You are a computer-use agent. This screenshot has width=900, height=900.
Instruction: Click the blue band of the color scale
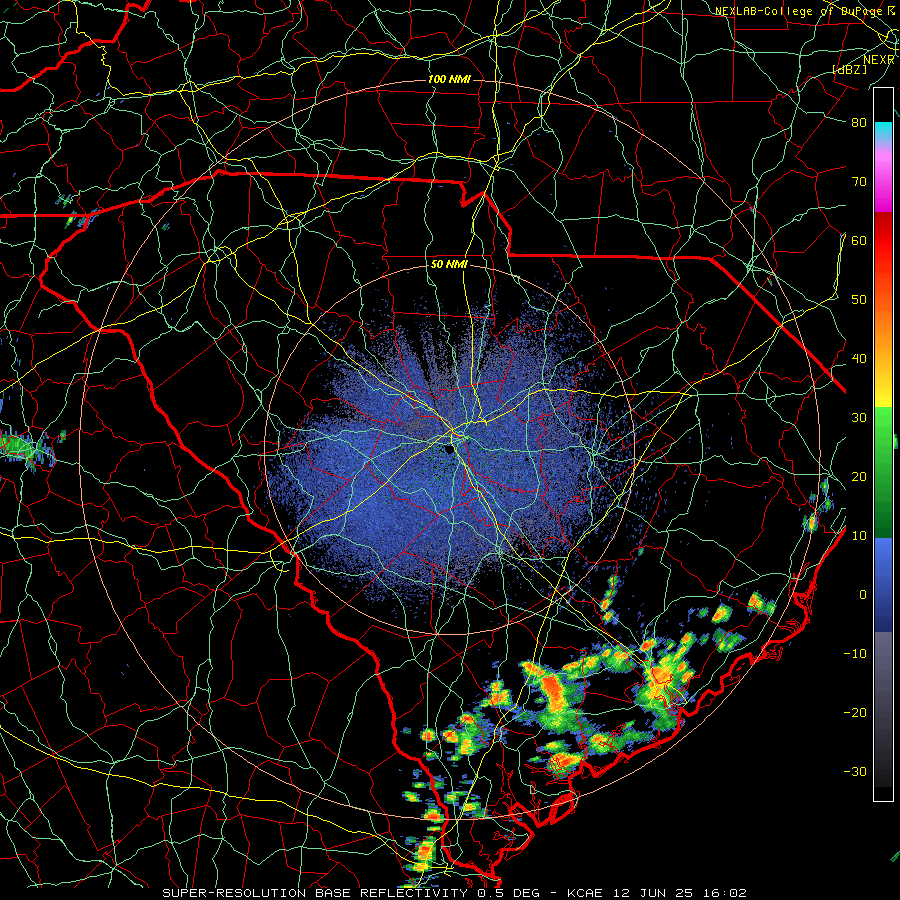883,585
